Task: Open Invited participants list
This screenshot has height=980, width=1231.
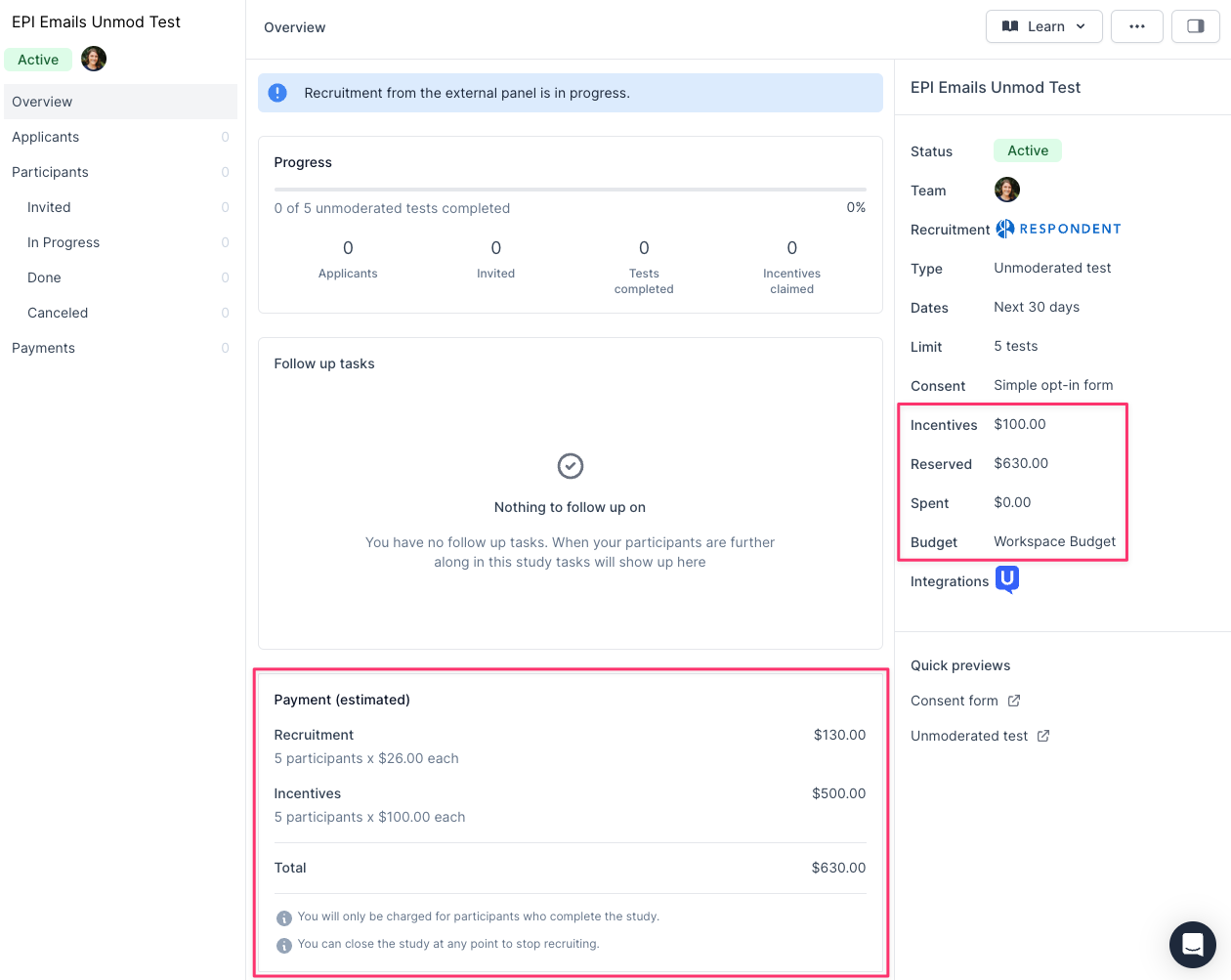Action: [x=49, y=207]
